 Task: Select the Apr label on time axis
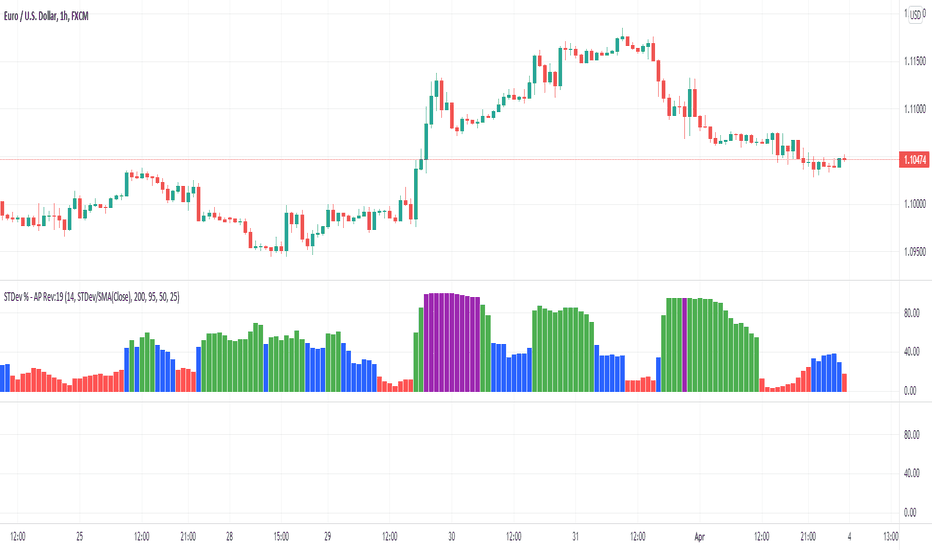click(700, 536)
